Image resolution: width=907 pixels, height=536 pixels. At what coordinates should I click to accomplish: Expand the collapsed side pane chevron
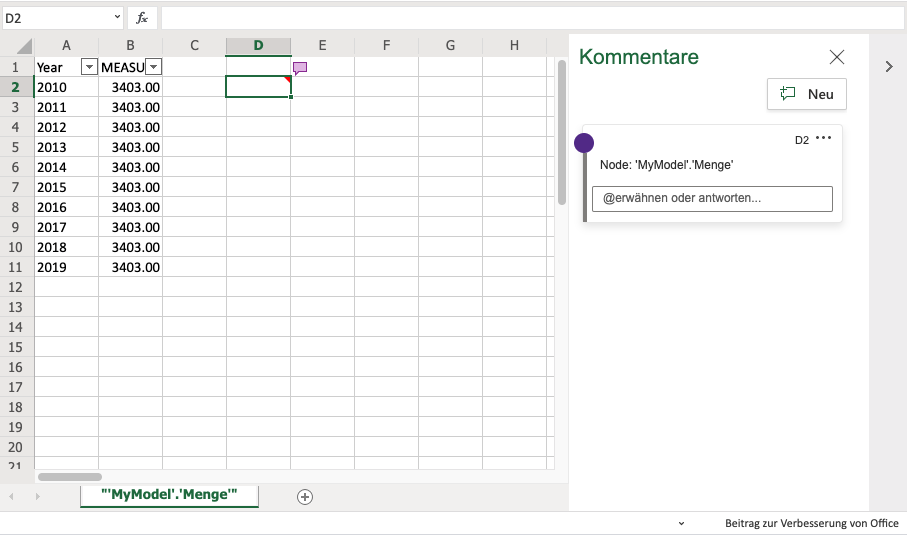pyautogui.click(x=888, y=66)
